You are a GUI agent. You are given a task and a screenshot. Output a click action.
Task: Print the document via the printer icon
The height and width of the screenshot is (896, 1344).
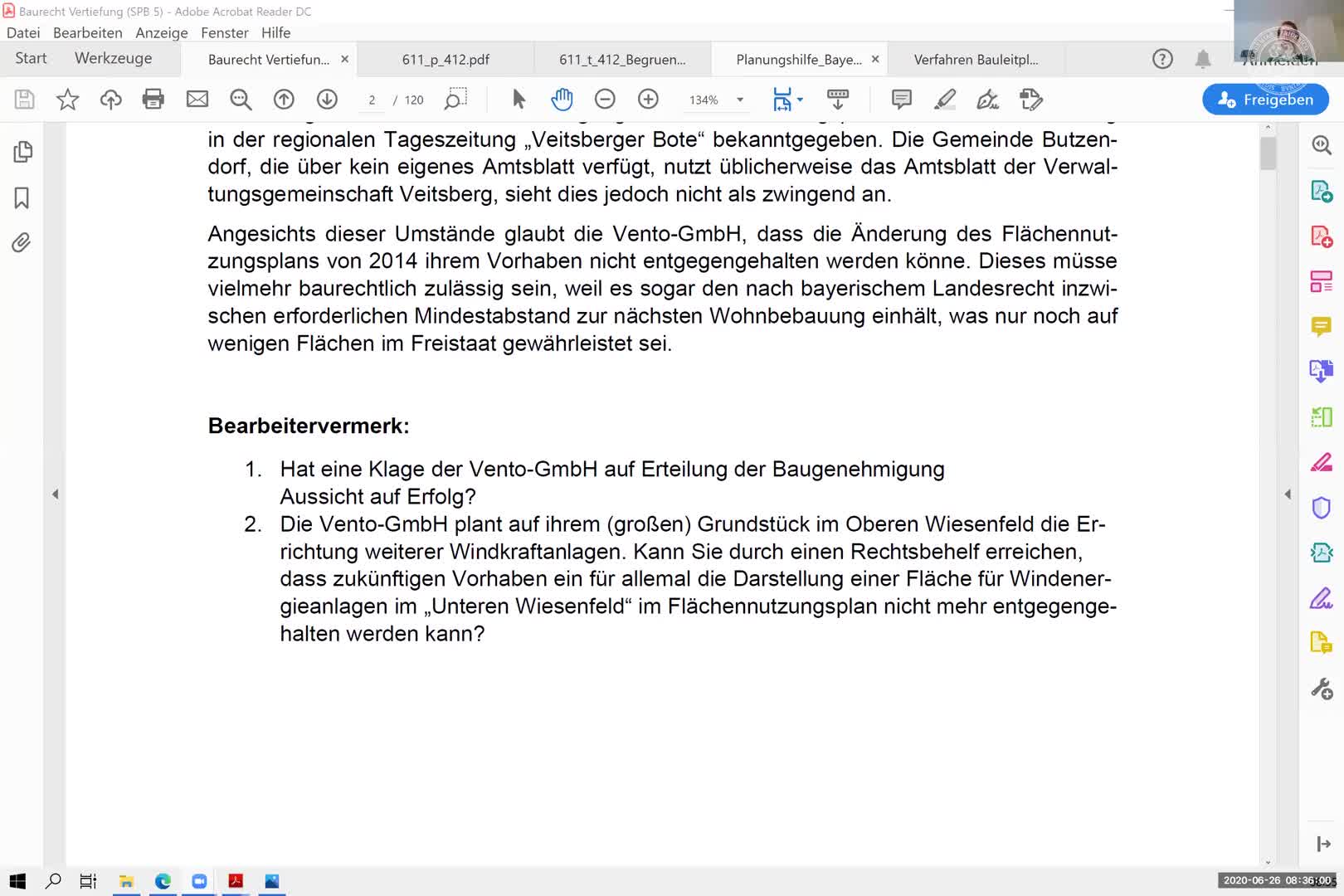point(153,99)
